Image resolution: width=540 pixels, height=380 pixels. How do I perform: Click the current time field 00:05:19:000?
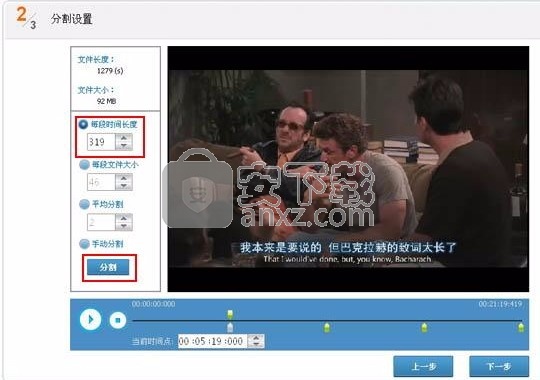(x=213, y=341)
